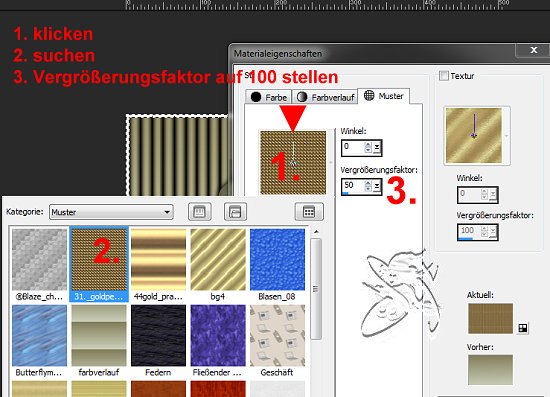The height and width of the screenshot is (397, 550).
Task: Click the Aktuell material swatch
Action: click(490, 319)
